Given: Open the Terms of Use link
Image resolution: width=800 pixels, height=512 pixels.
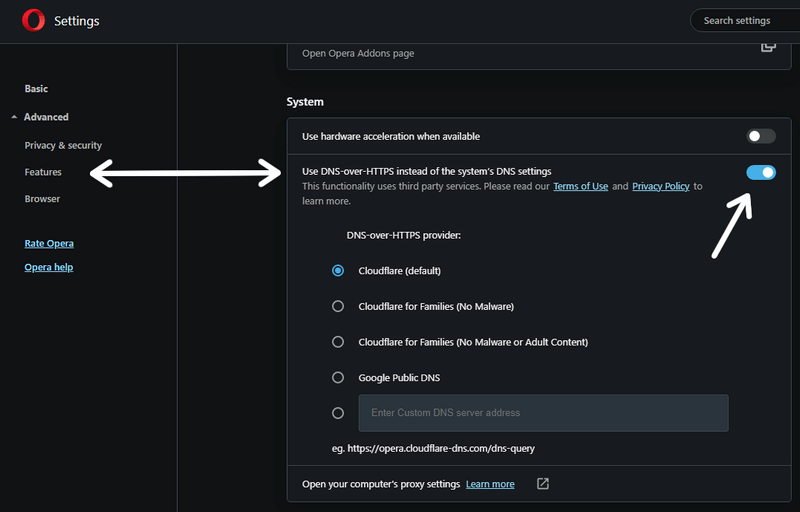Looking at the screenshot, I should tap(580, 186).
